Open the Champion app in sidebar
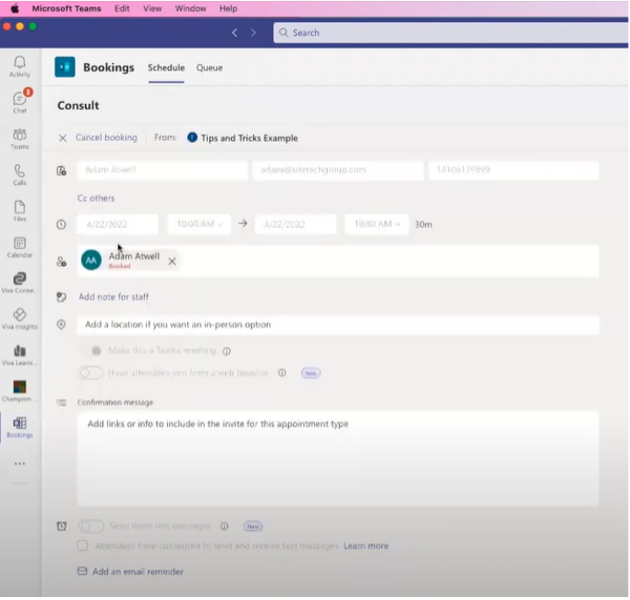This screenshot has width=630, height=600. tap(19, 391)
